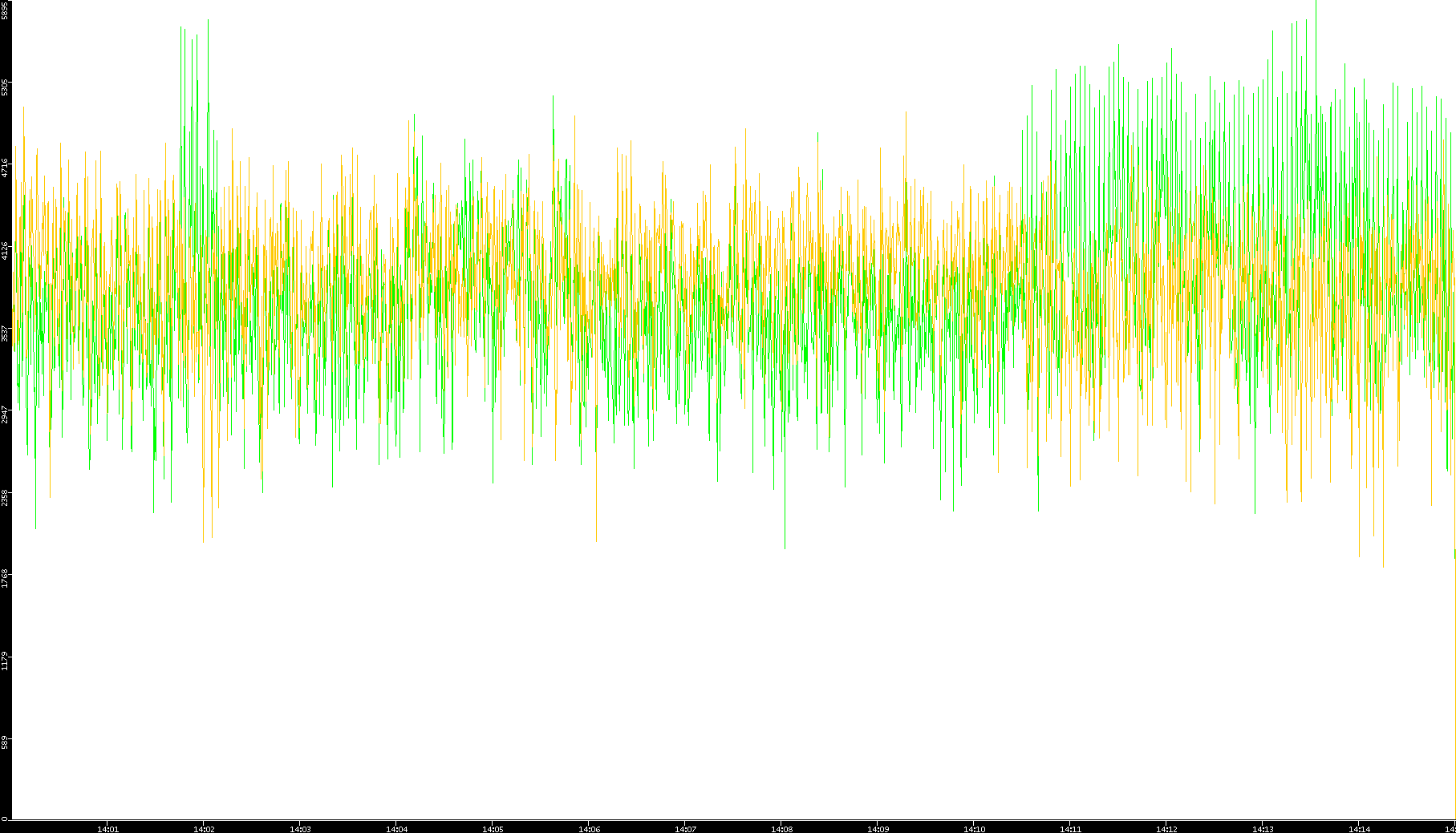Click the 4716 value axis label

[x=5, y=168]
